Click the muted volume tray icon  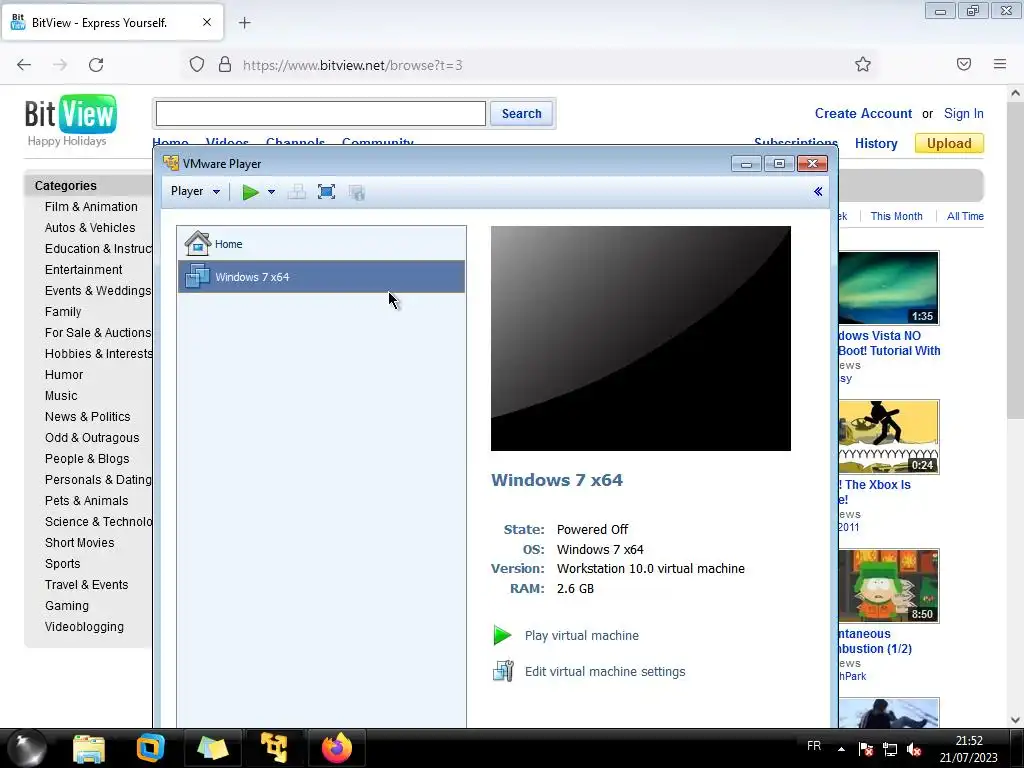pos(914,749)
